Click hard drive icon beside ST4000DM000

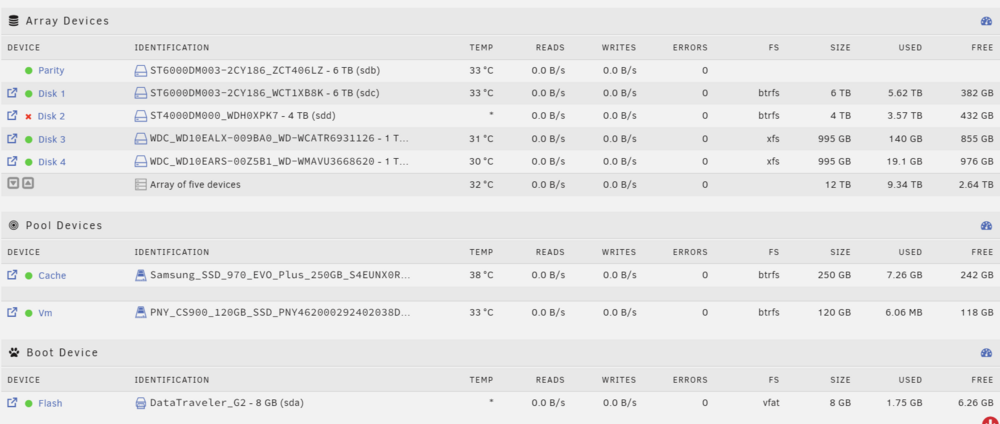coord(140,117)
